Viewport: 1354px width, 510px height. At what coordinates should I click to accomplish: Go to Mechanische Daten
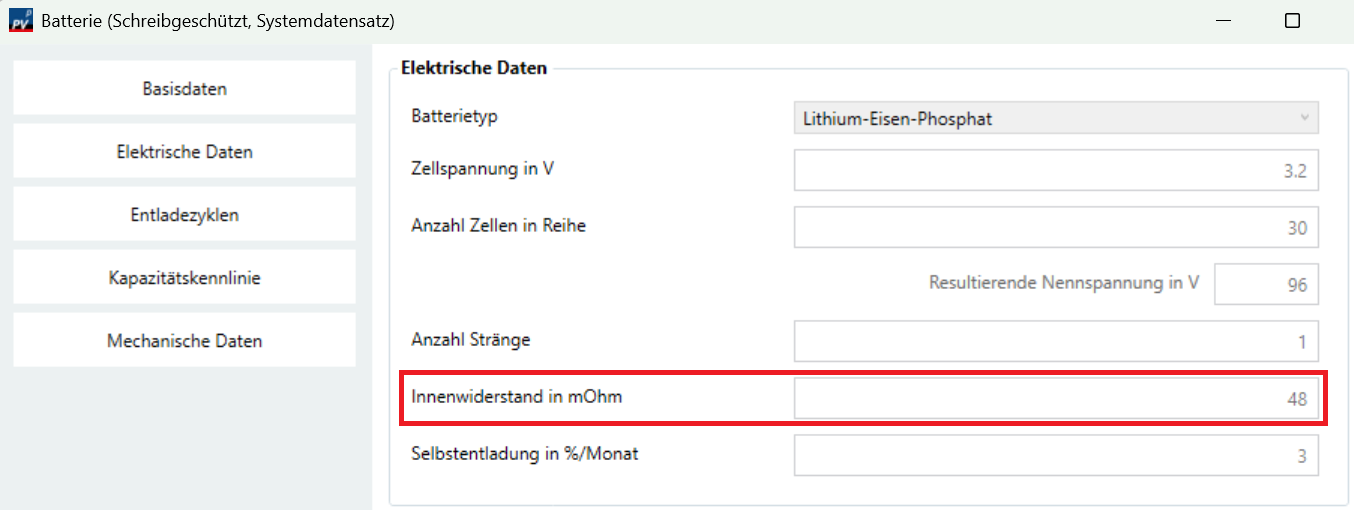(184, 341)
